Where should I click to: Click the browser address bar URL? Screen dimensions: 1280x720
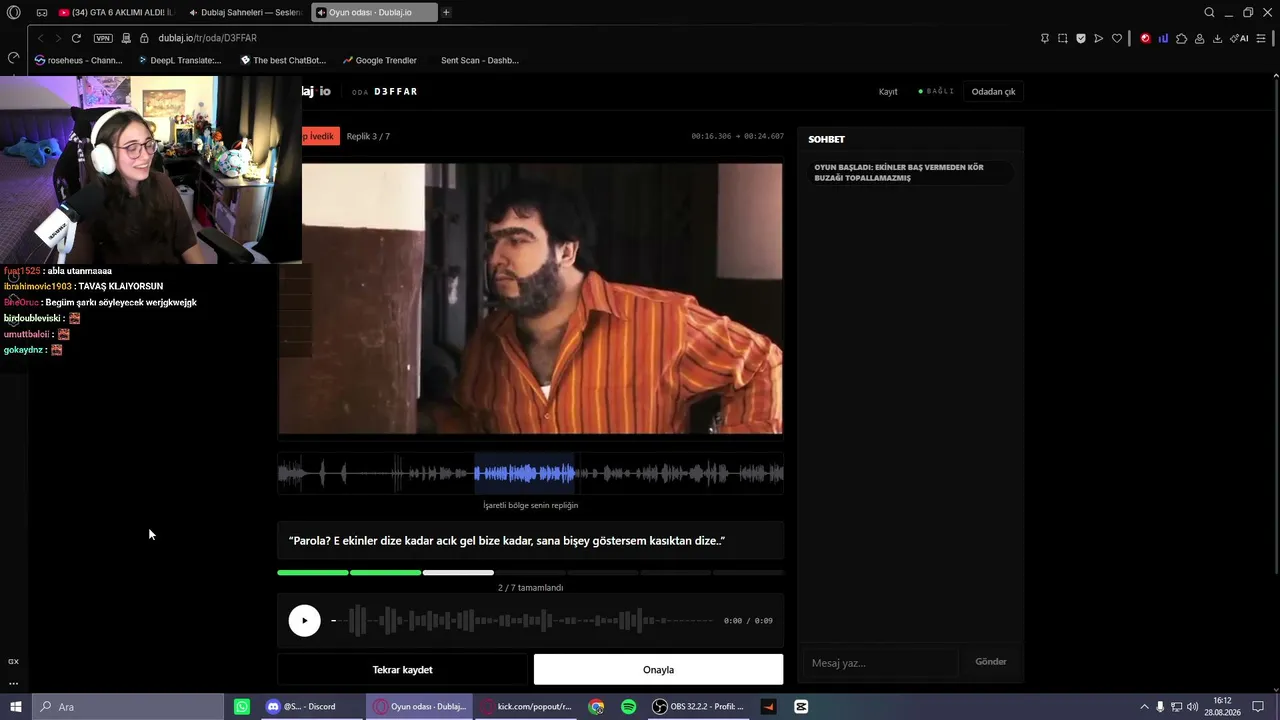click(207, 38)
